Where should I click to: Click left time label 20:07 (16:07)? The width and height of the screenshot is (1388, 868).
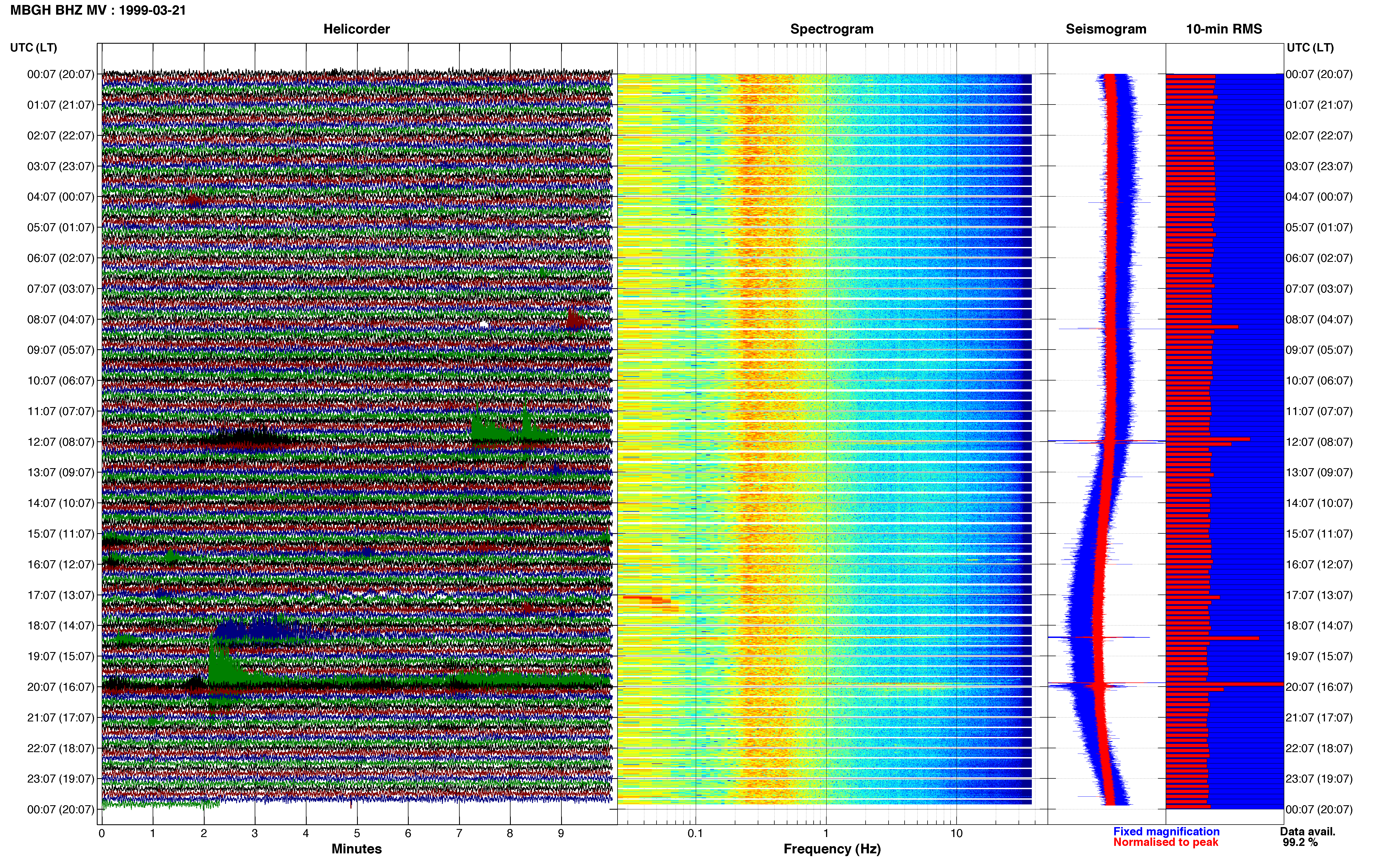pos(61,687)
